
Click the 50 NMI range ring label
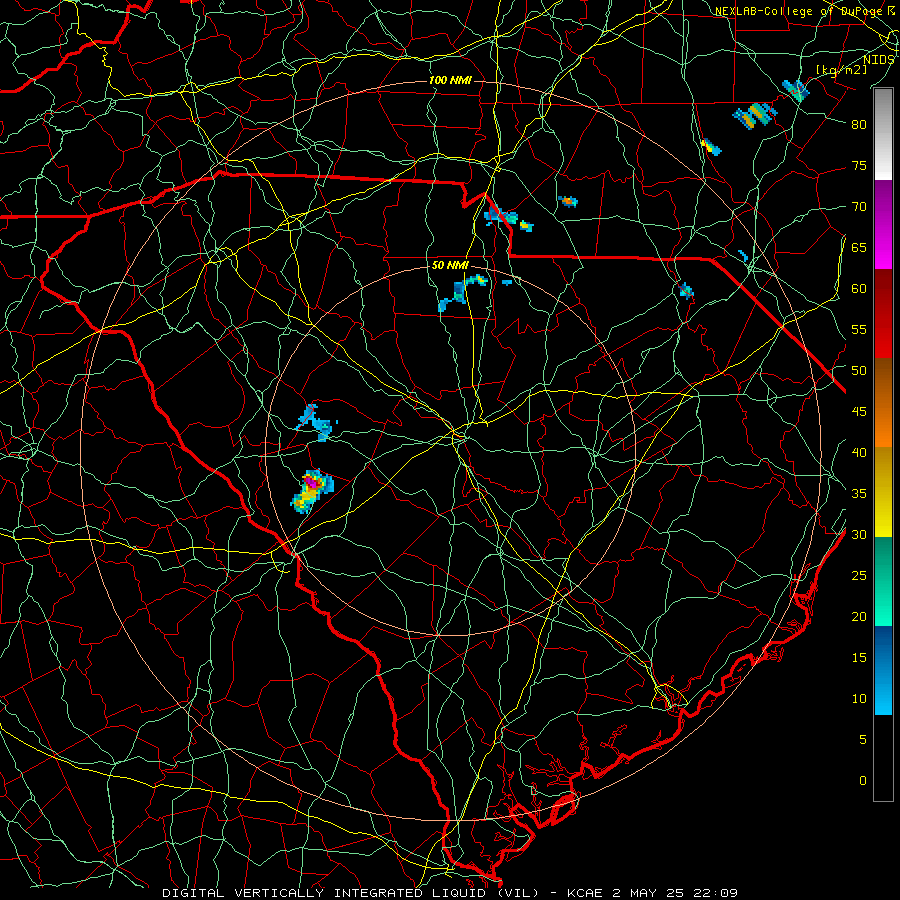click(x=450, y=266)
